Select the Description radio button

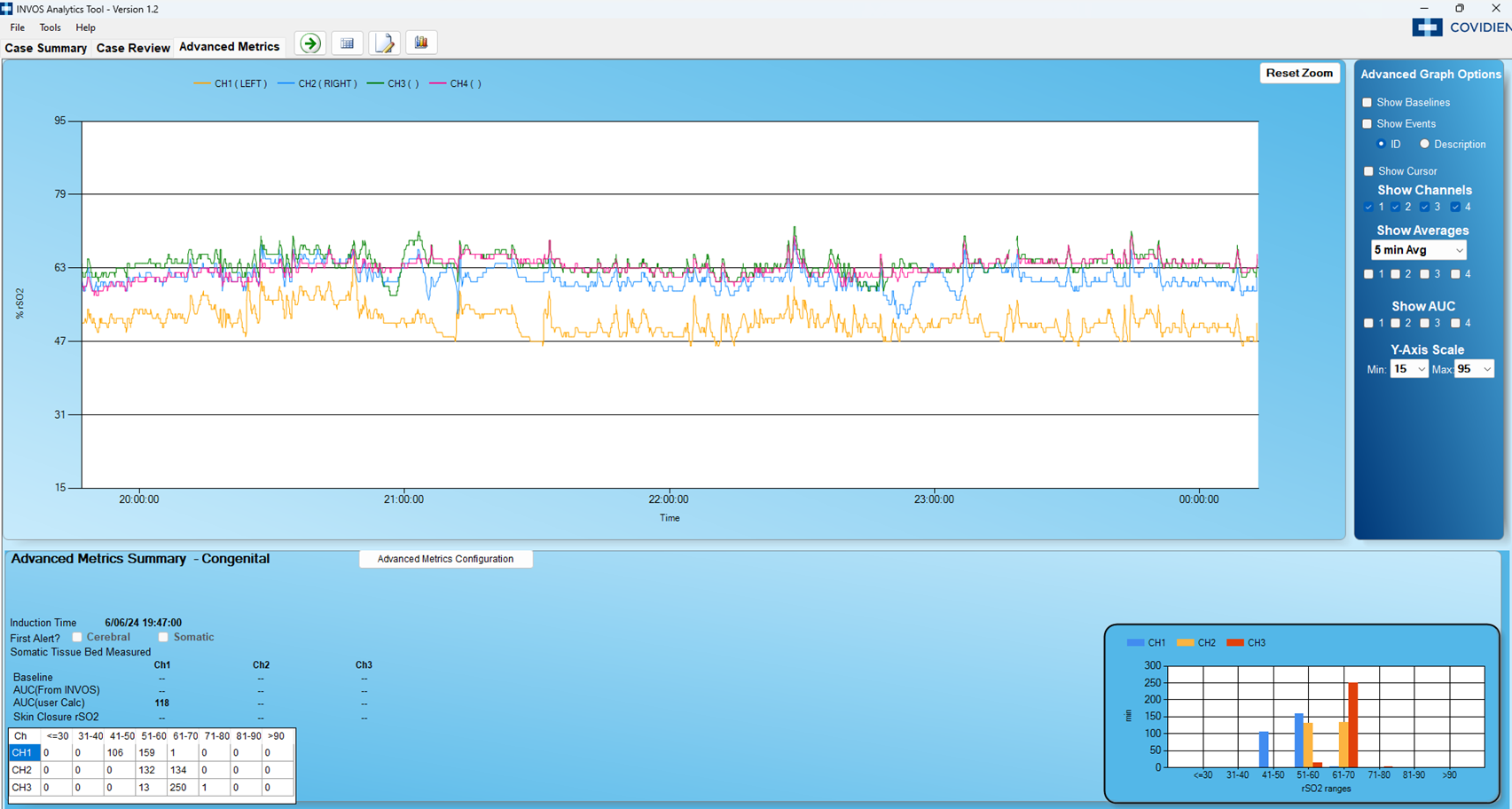coord(1425,144)
